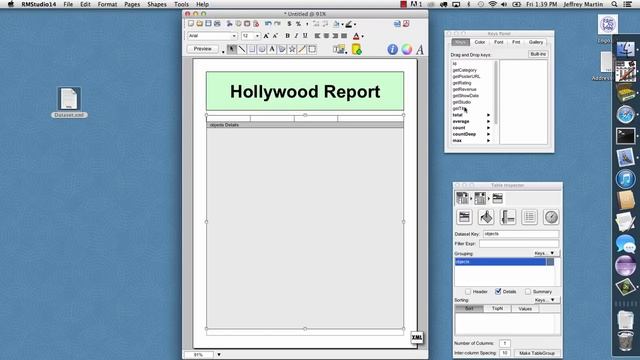Switch to Gallery tab in Keys Panel

[x=536, y=42]
